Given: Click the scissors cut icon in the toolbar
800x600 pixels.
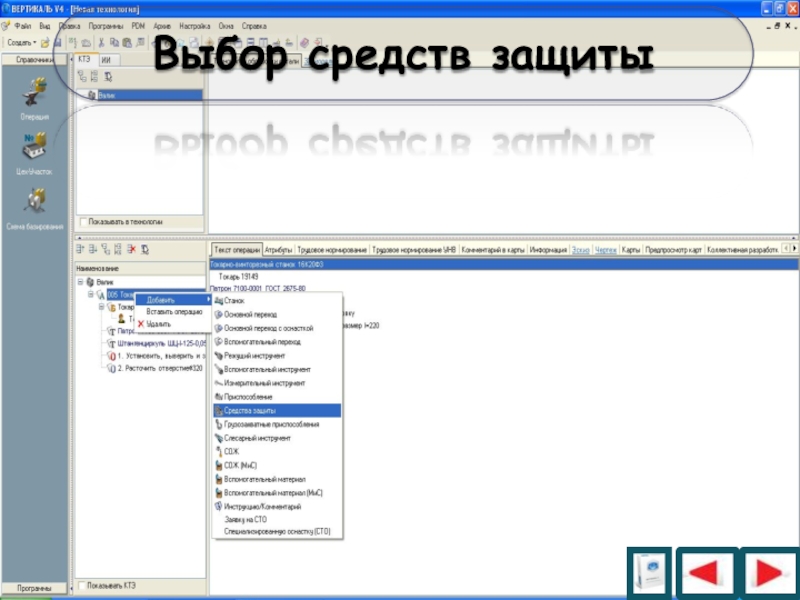Looking at the screenshot, I should [102, 43].
